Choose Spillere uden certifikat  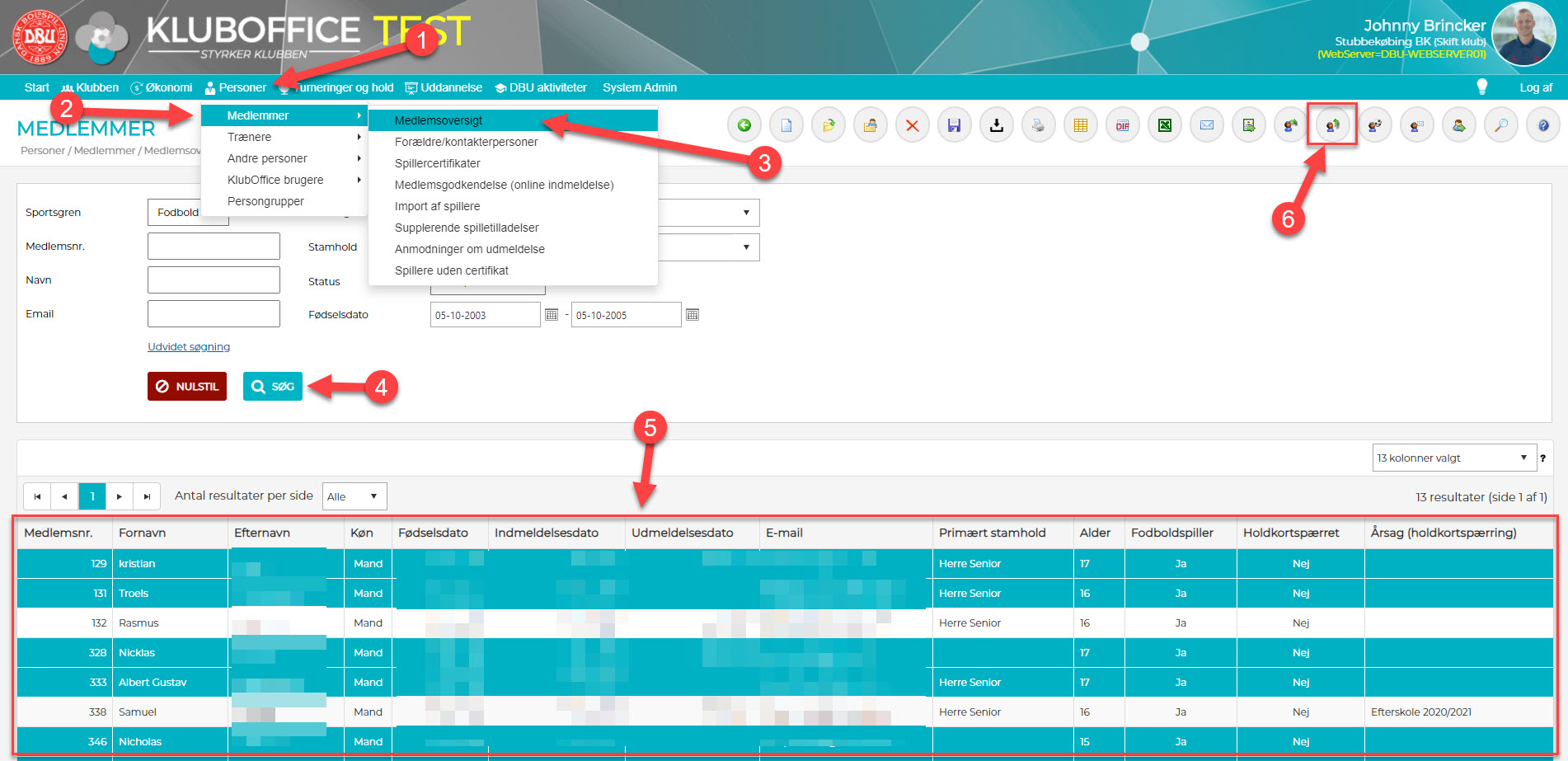point(513,270)
